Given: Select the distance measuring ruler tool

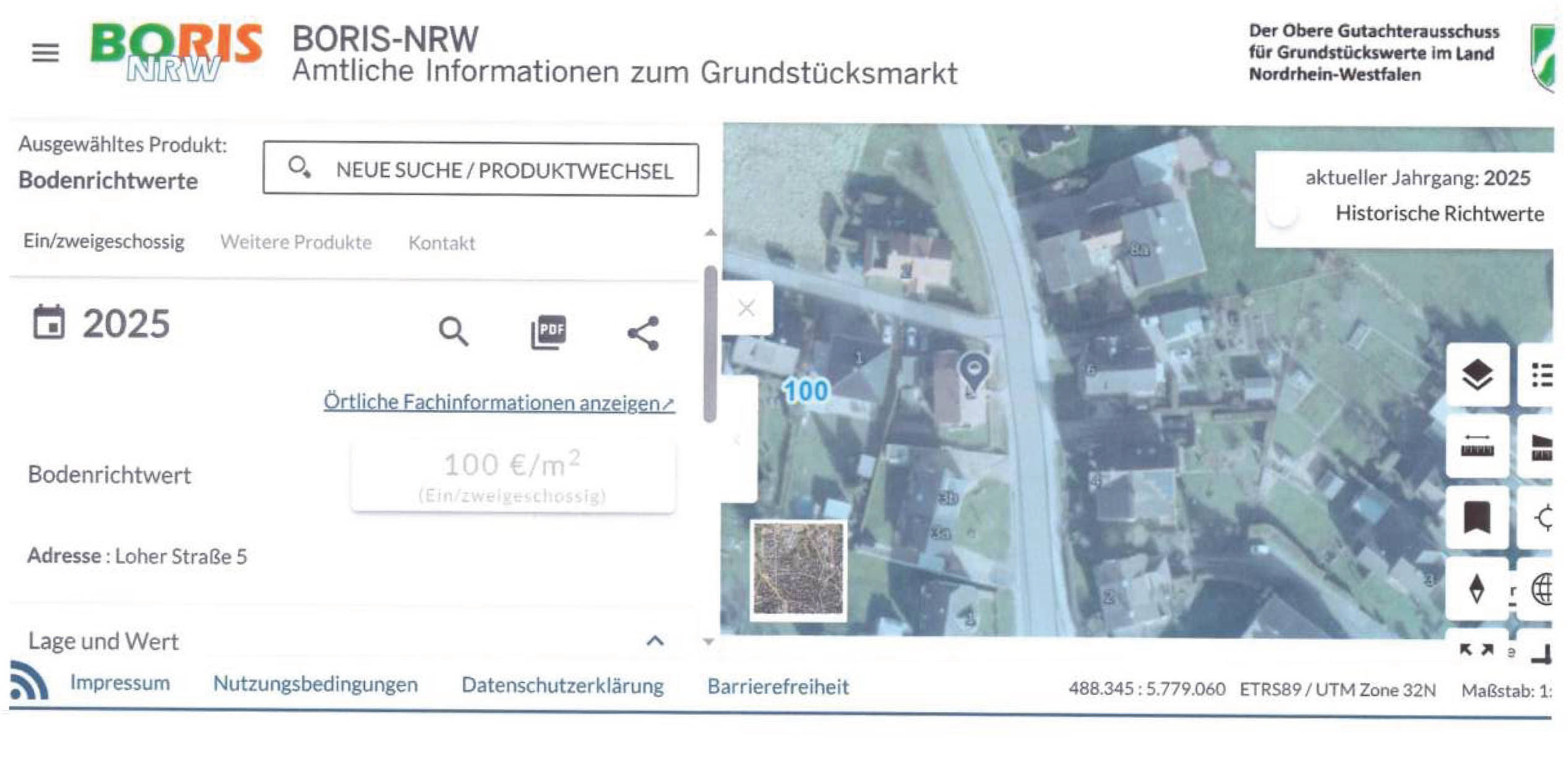Looking at the screenshot, I should [1477, 447].
